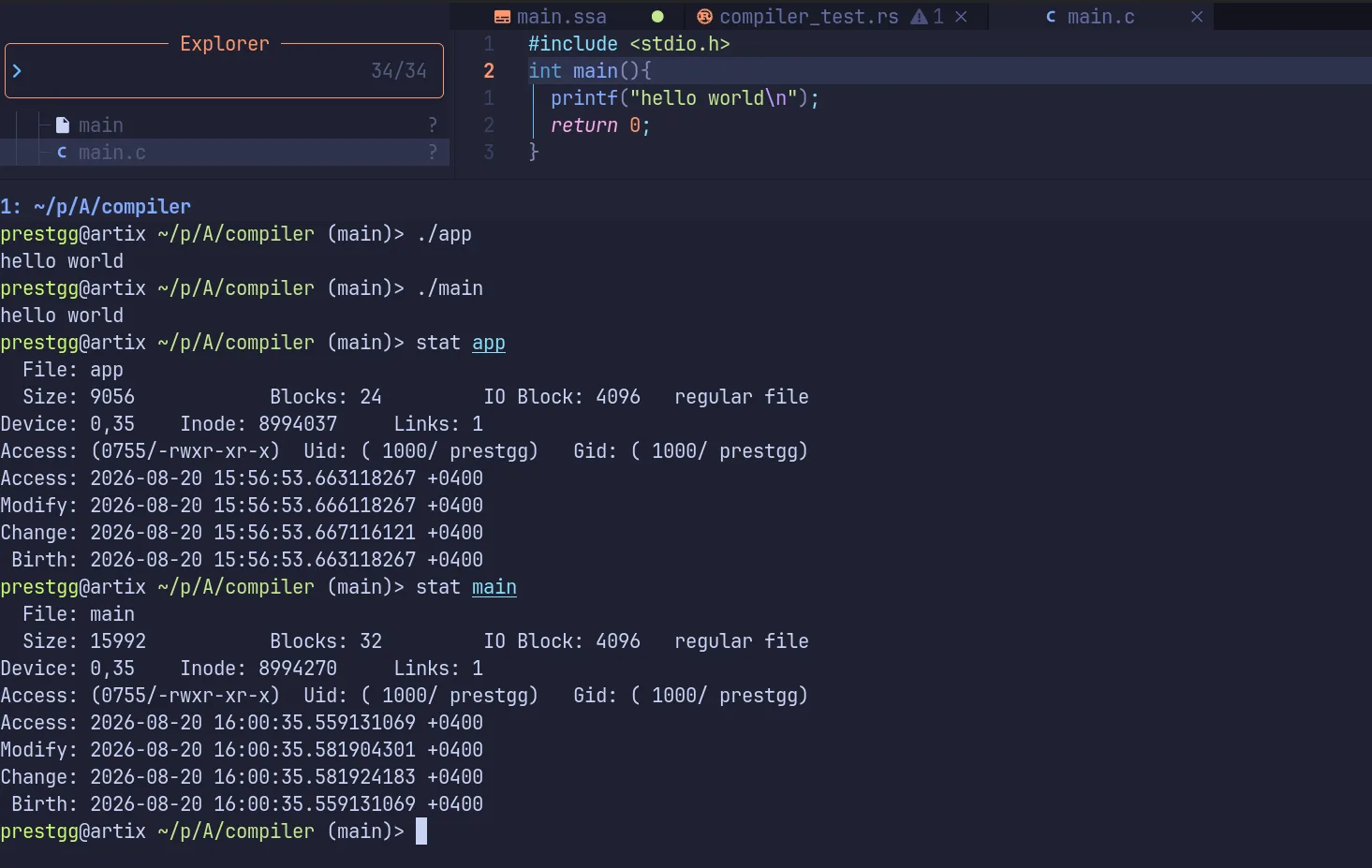
Task: Click the Explorer panel title
Action: click(224, 44)
